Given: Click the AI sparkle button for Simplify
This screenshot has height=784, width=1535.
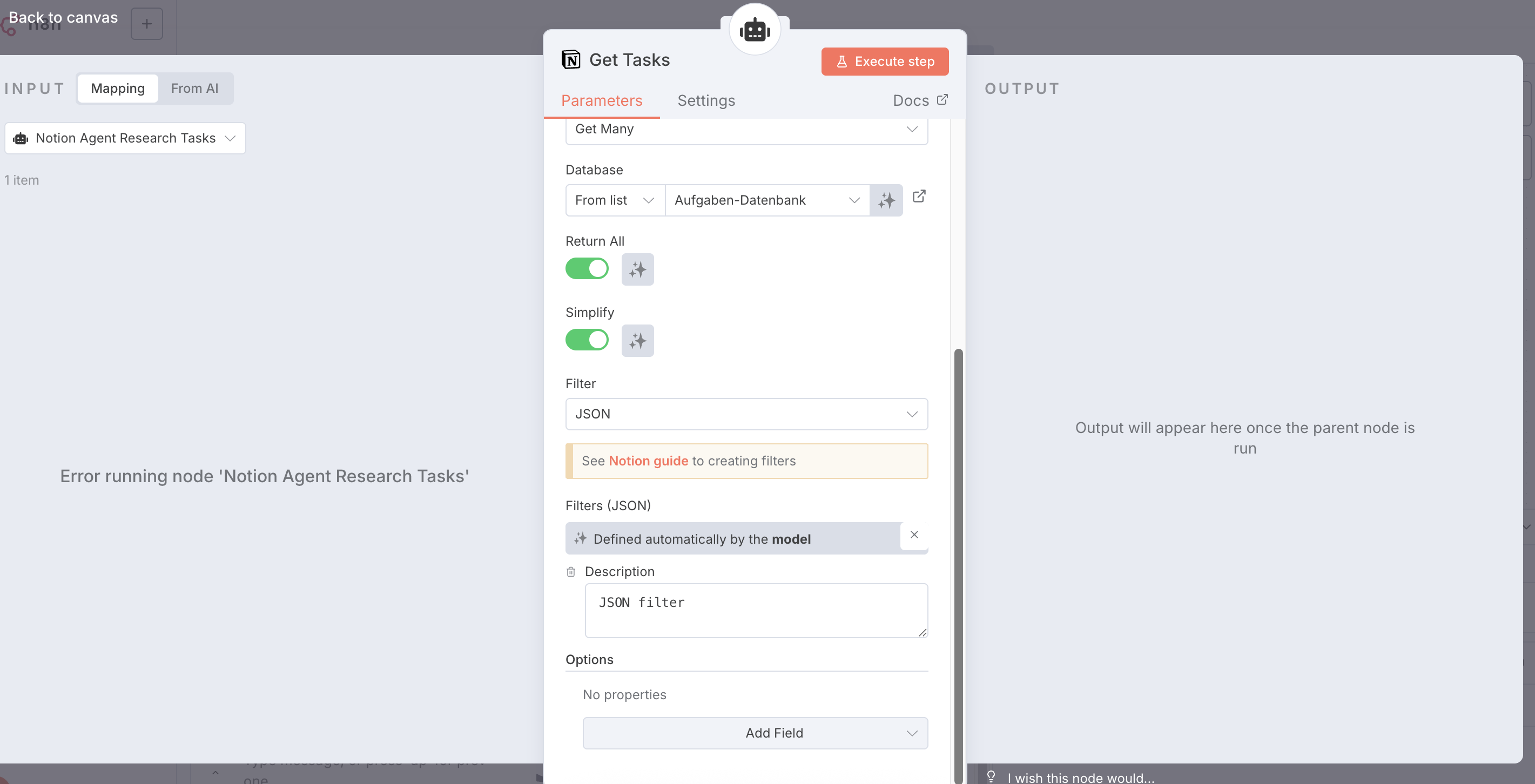Looking at the screenshot, I should tap(637, 341).
